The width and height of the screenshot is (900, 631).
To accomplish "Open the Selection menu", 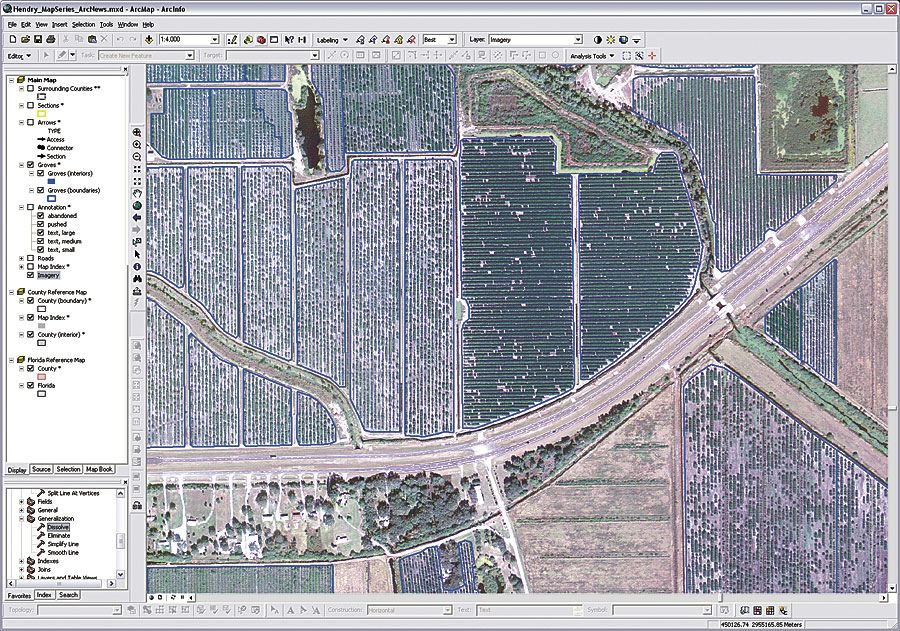I will 83,25.
